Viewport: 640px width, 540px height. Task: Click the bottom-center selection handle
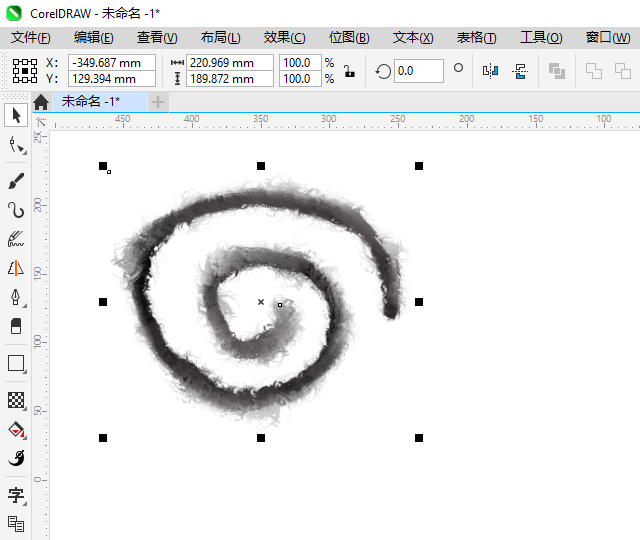pyautogui.click(x=261, y=438)
